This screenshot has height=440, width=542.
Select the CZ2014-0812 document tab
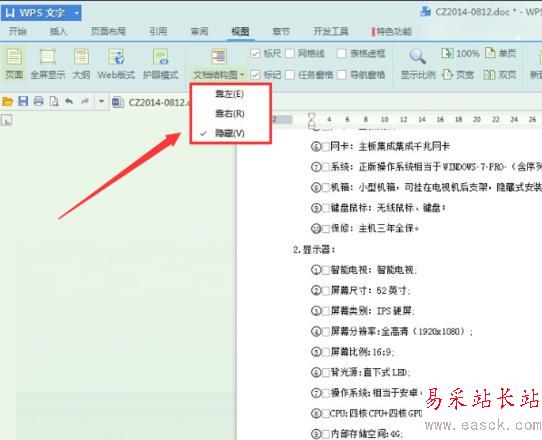click(x=152, y=102)
